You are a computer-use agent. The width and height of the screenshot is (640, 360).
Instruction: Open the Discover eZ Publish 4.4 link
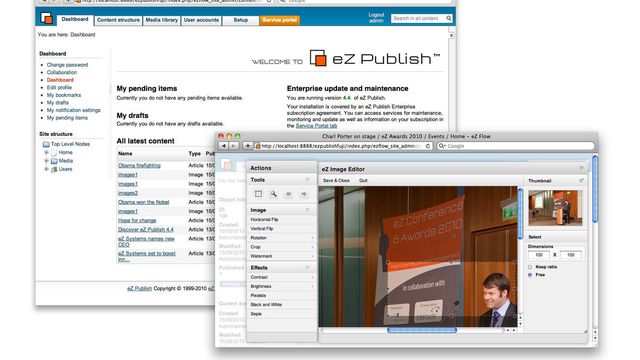tap(146, 230)
